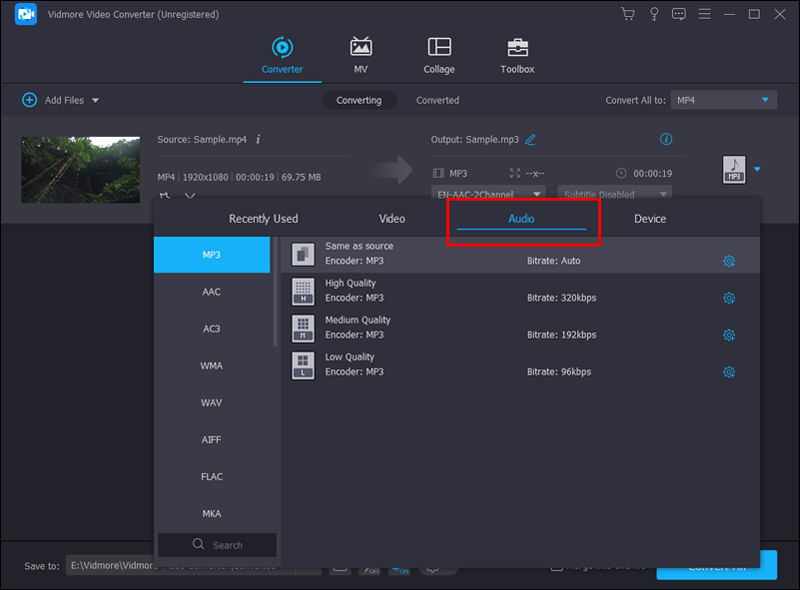Viewport: 800px width, 590px height.
Task: Switch to the MV module
Action: tap(361, 55)
